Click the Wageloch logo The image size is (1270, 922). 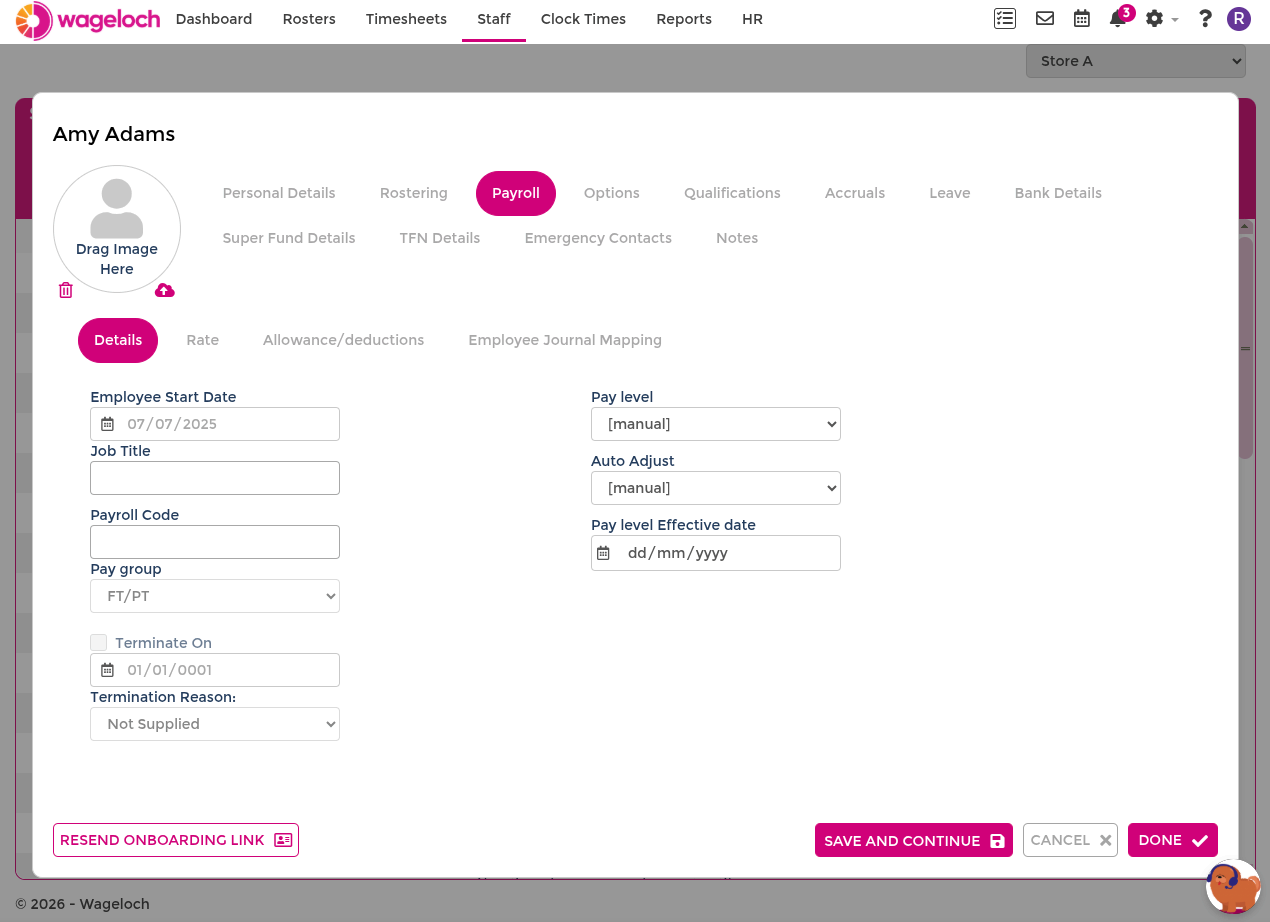coord(88,20)
